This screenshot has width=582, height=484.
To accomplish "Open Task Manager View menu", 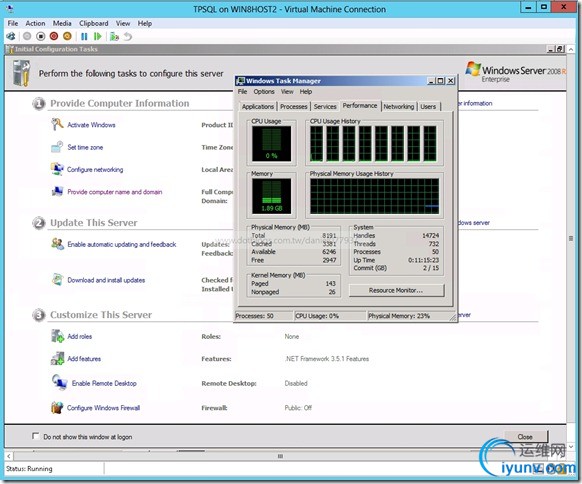I will coord(287,92).
